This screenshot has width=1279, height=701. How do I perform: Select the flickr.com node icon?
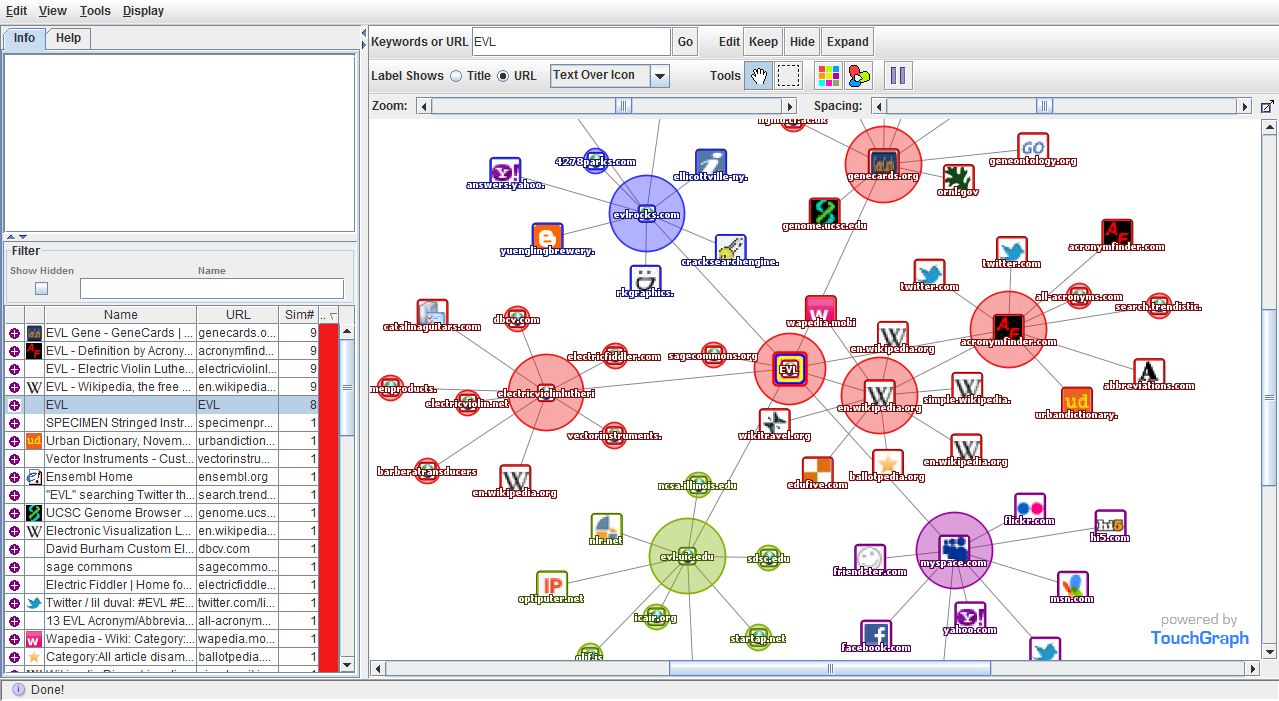[x=1029, y=507]
